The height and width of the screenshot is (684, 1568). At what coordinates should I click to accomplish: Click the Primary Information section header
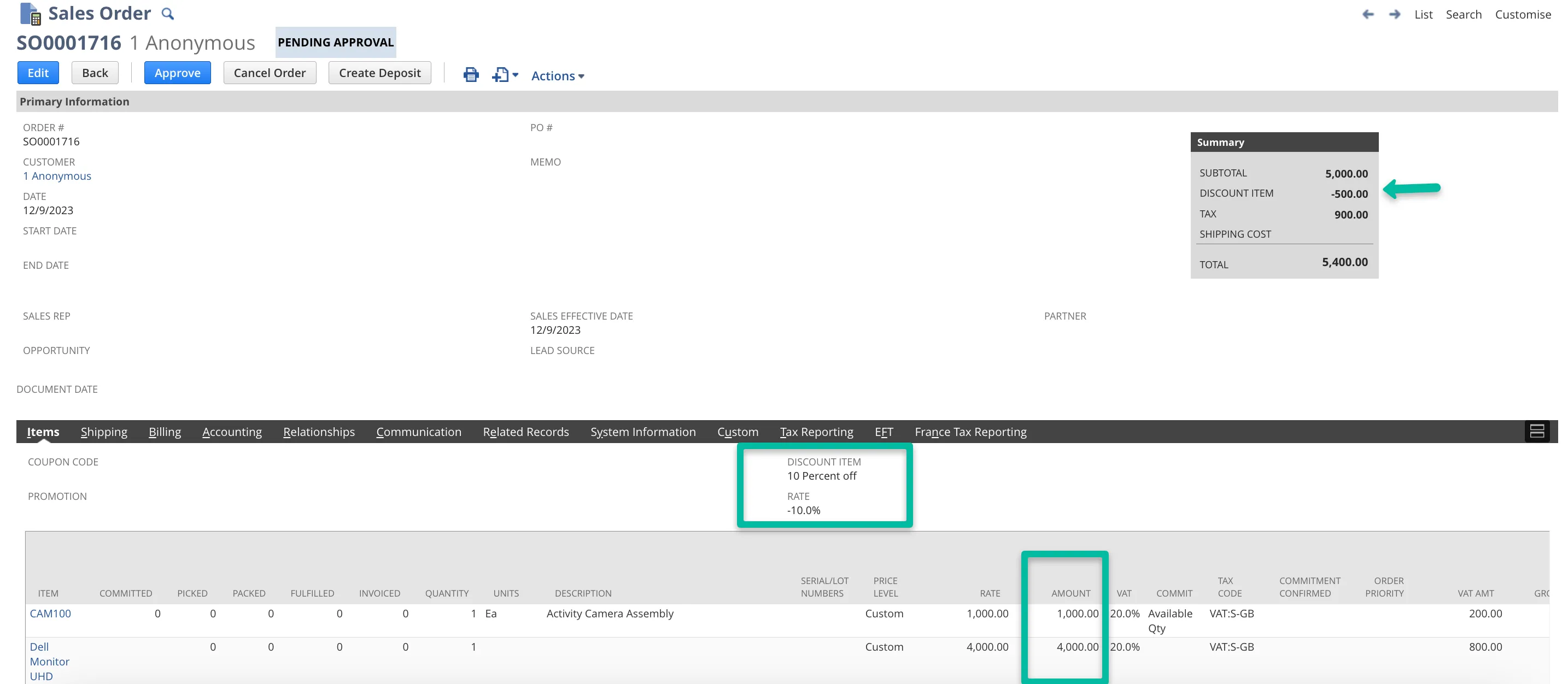tap(787, 102)
